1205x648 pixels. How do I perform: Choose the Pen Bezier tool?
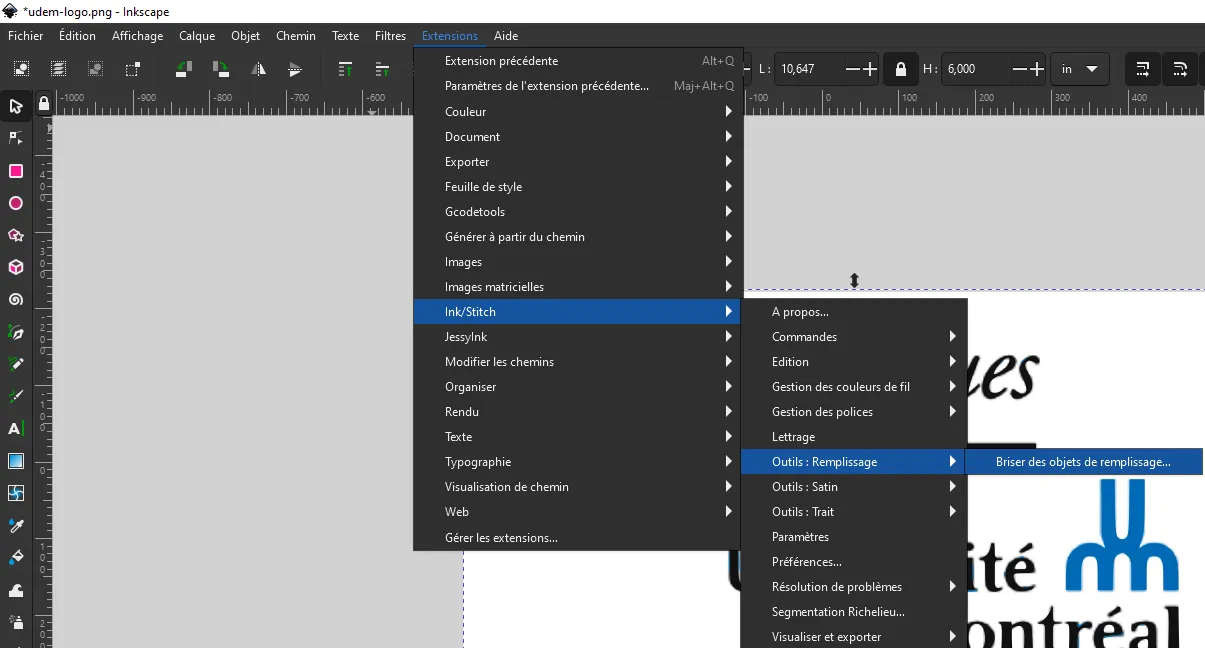point(16,332)
